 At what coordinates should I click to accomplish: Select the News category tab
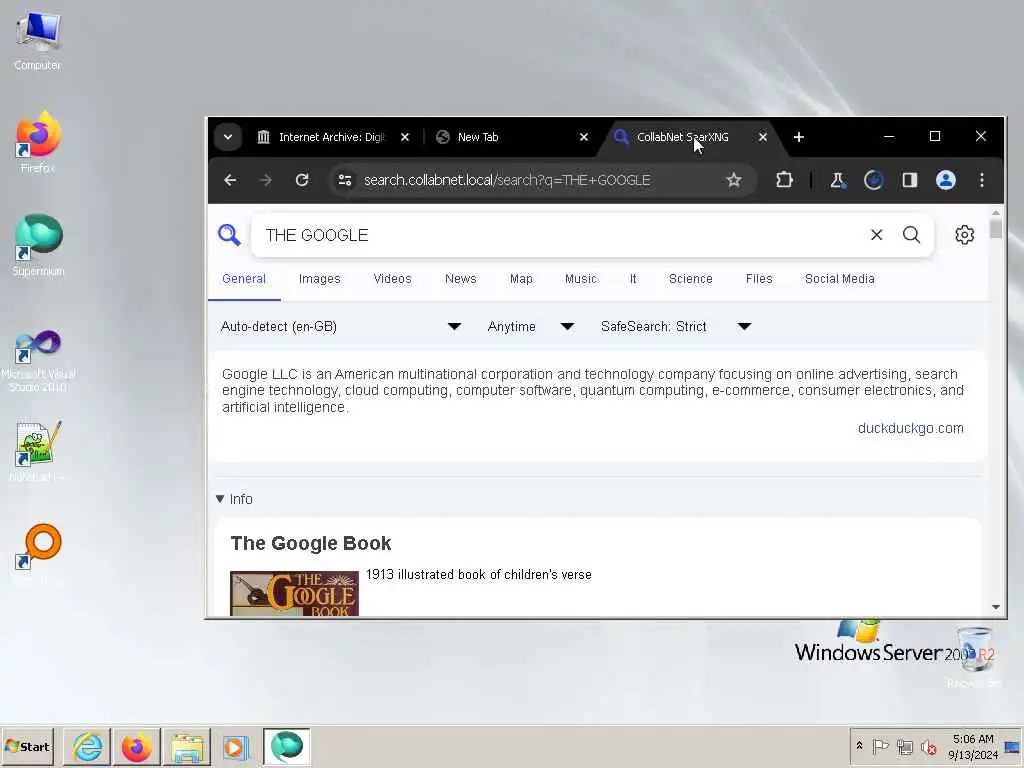coord(460,279)
